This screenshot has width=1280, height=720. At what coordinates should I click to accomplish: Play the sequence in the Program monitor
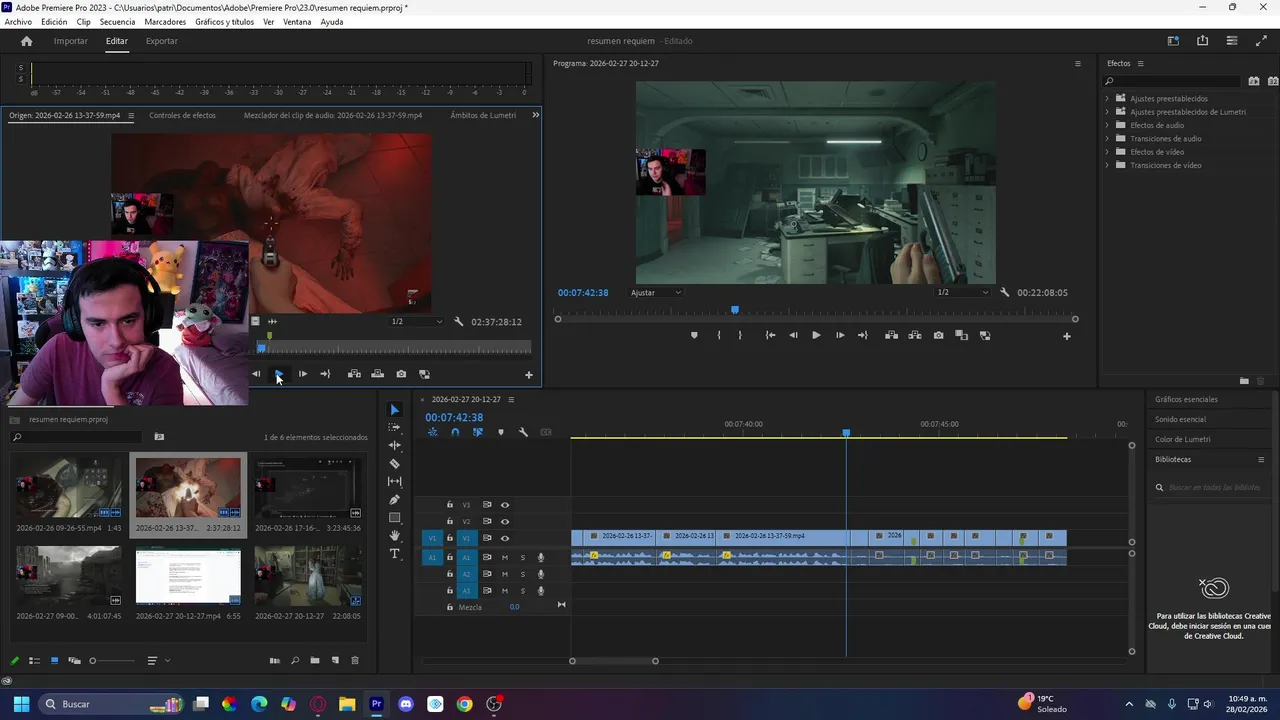[816, 336]
